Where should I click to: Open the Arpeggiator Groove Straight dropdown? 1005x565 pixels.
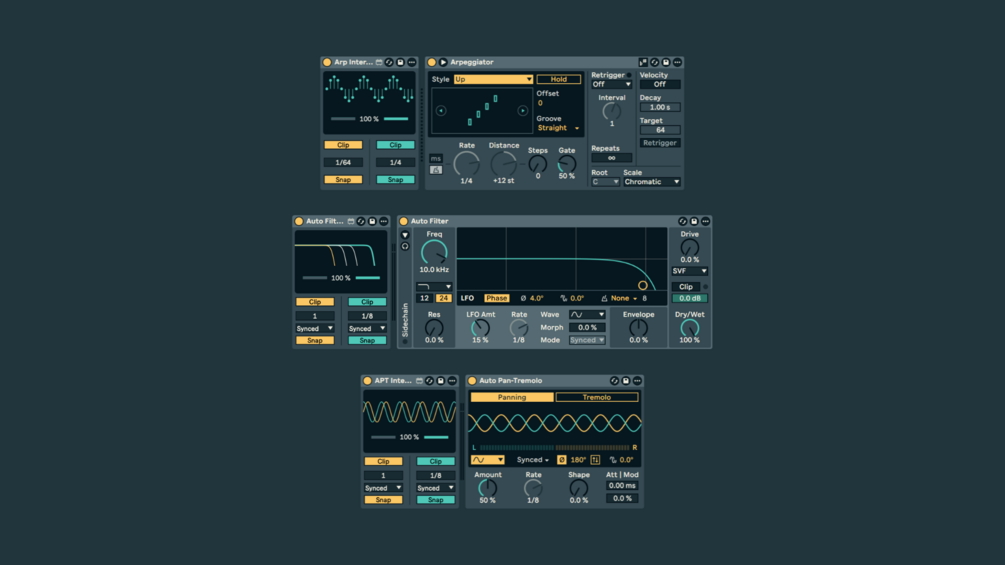(558, 128)
